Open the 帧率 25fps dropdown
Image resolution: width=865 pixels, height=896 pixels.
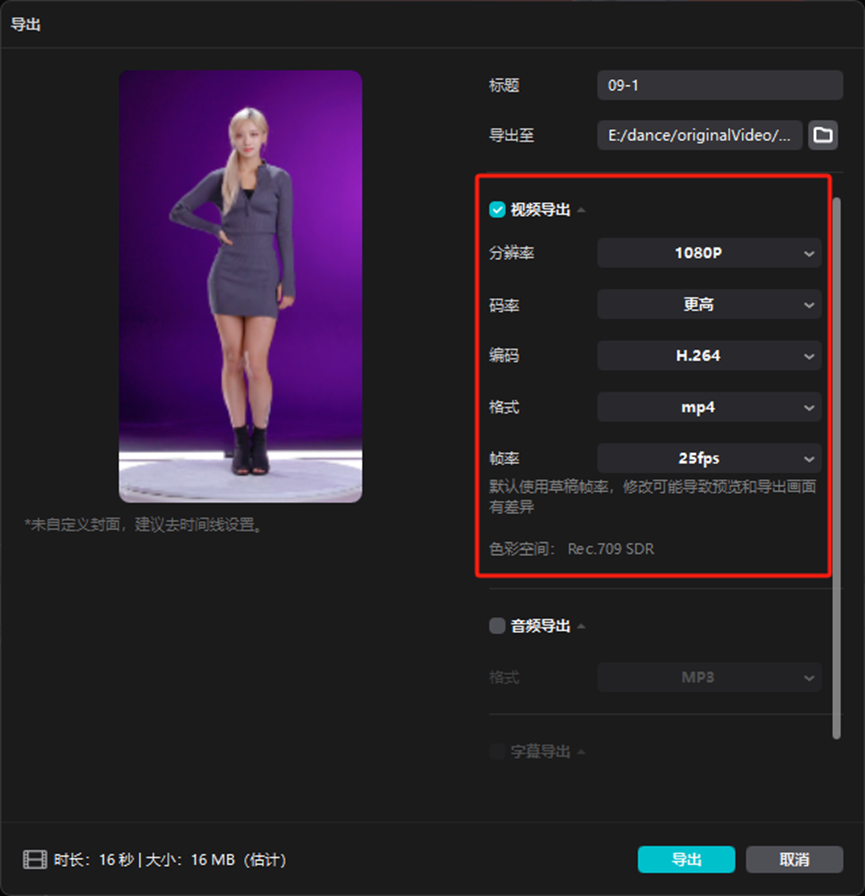tap(709, 458)
